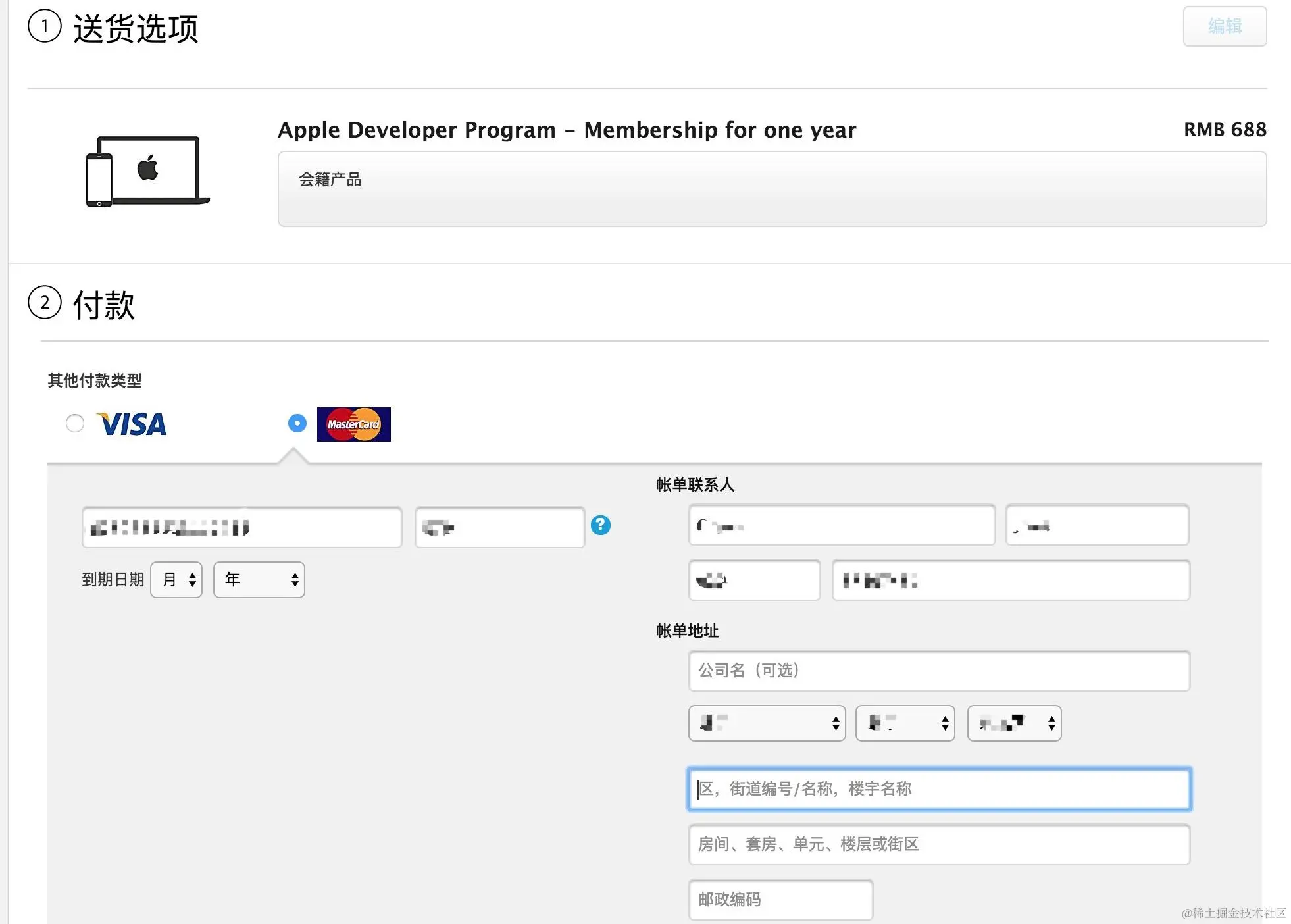Open the expiry month (月) dropdown
The image size is (1291, 924).
[x=176, y=580]
